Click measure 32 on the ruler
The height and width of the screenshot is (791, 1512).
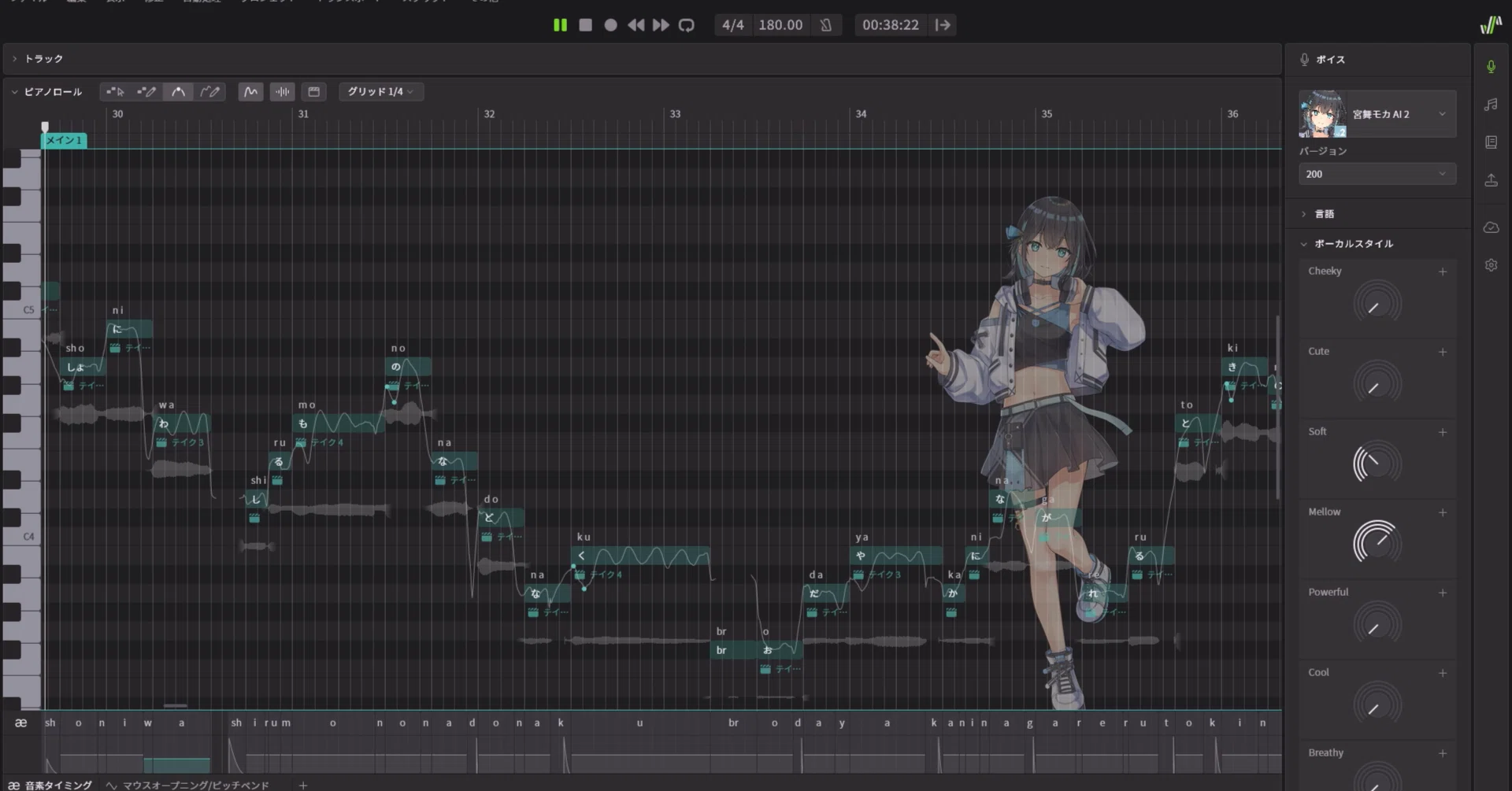pos(489,114)
